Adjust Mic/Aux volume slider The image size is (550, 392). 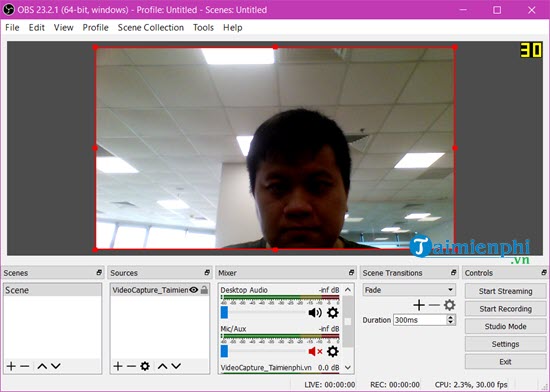[224, 351]
